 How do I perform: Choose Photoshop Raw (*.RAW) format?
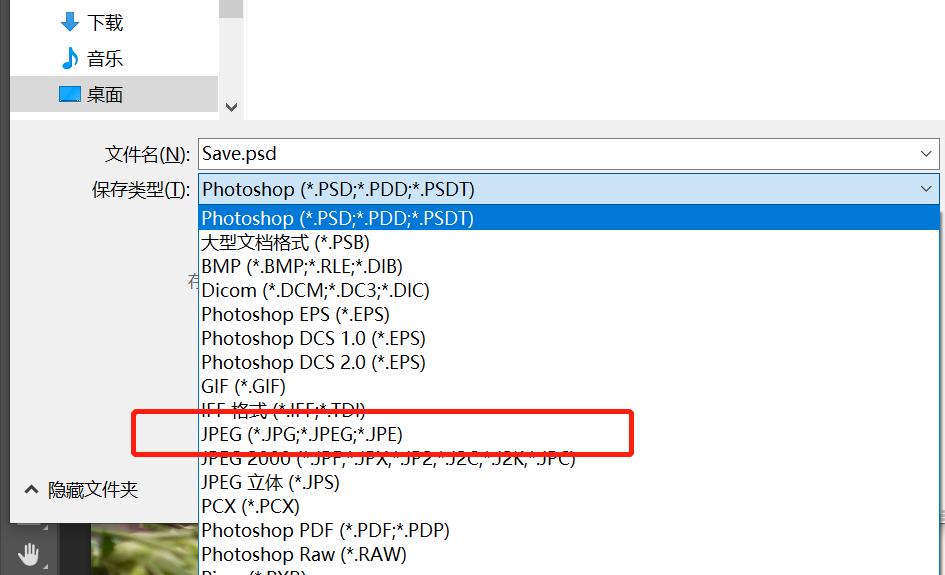304,554
